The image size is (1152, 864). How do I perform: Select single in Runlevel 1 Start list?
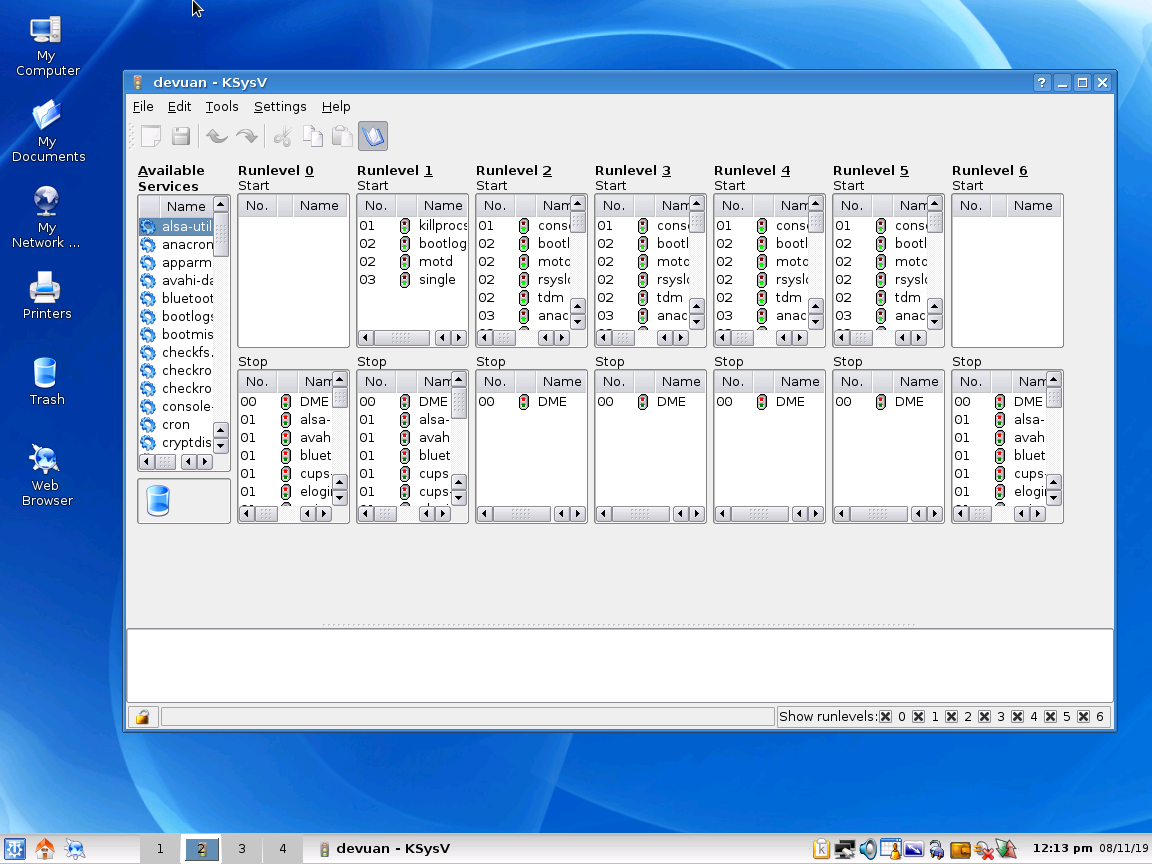point(412,280)
